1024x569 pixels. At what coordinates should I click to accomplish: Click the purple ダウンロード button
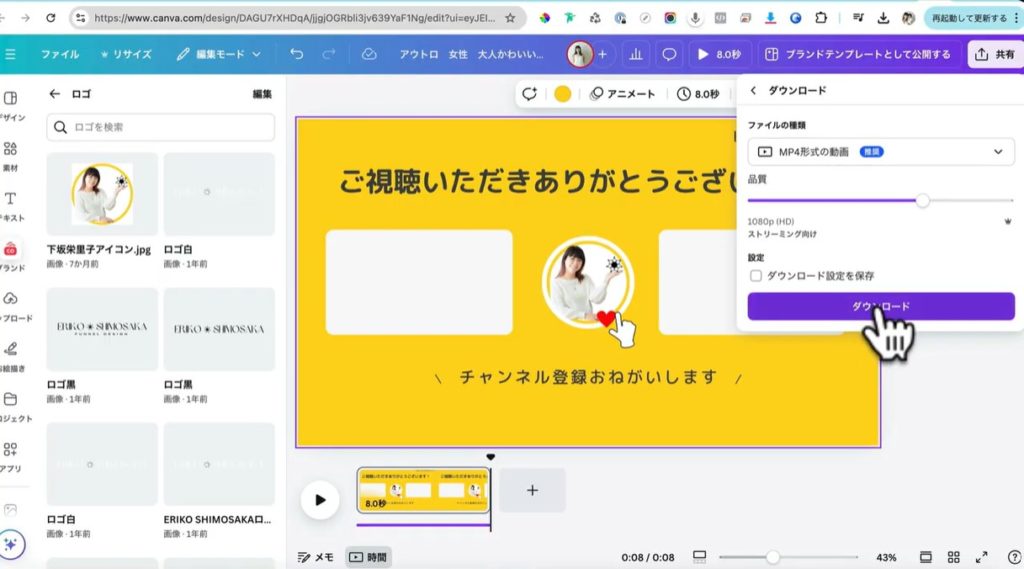click(x=880, y=306)
